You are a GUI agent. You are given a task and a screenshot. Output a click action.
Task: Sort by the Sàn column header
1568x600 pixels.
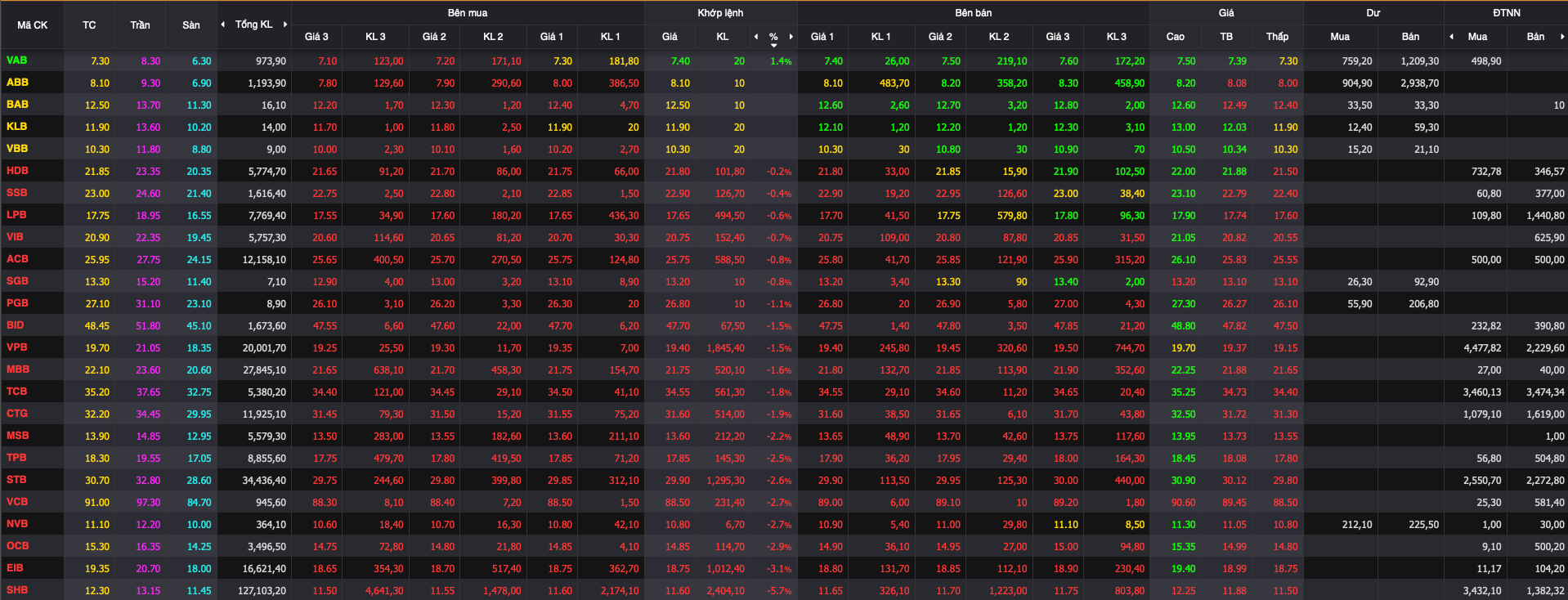point(191,25)
